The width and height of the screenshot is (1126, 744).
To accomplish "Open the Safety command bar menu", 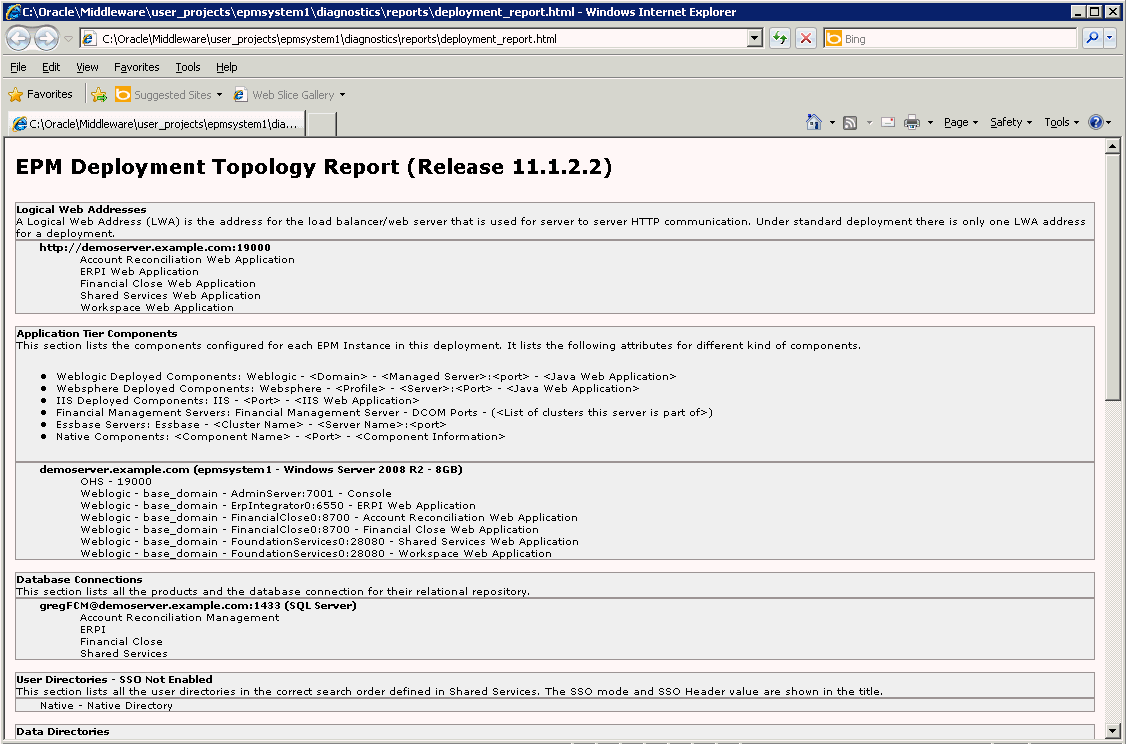I will 1011,122.
